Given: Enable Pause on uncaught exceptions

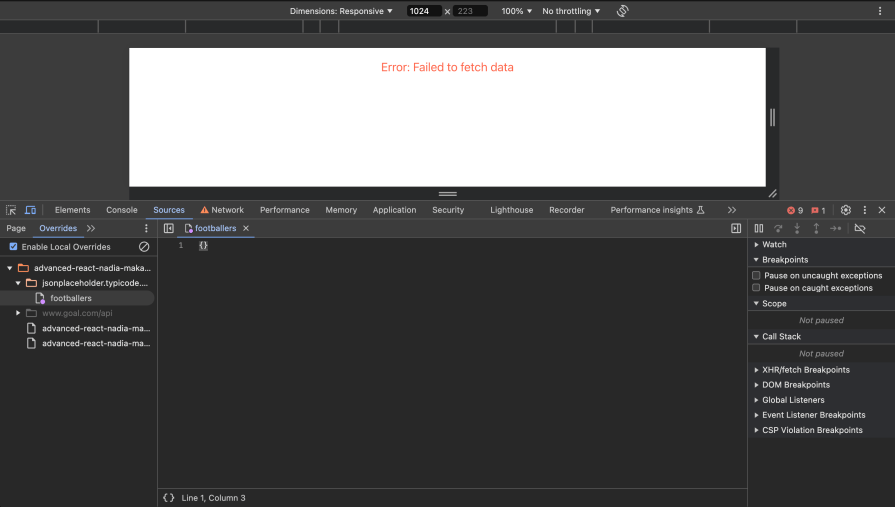Looking at the screenshot, I should [756, 275].
